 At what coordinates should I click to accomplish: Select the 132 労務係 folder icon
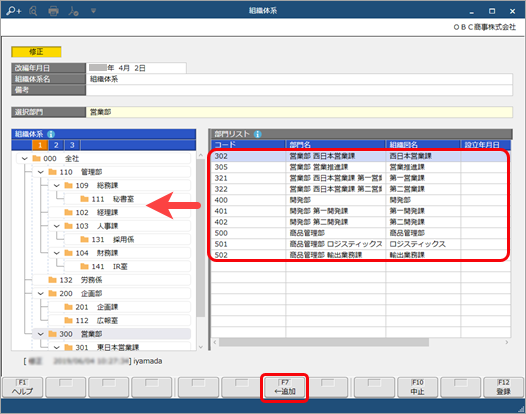pyautogui.click(x=52, y=280)
